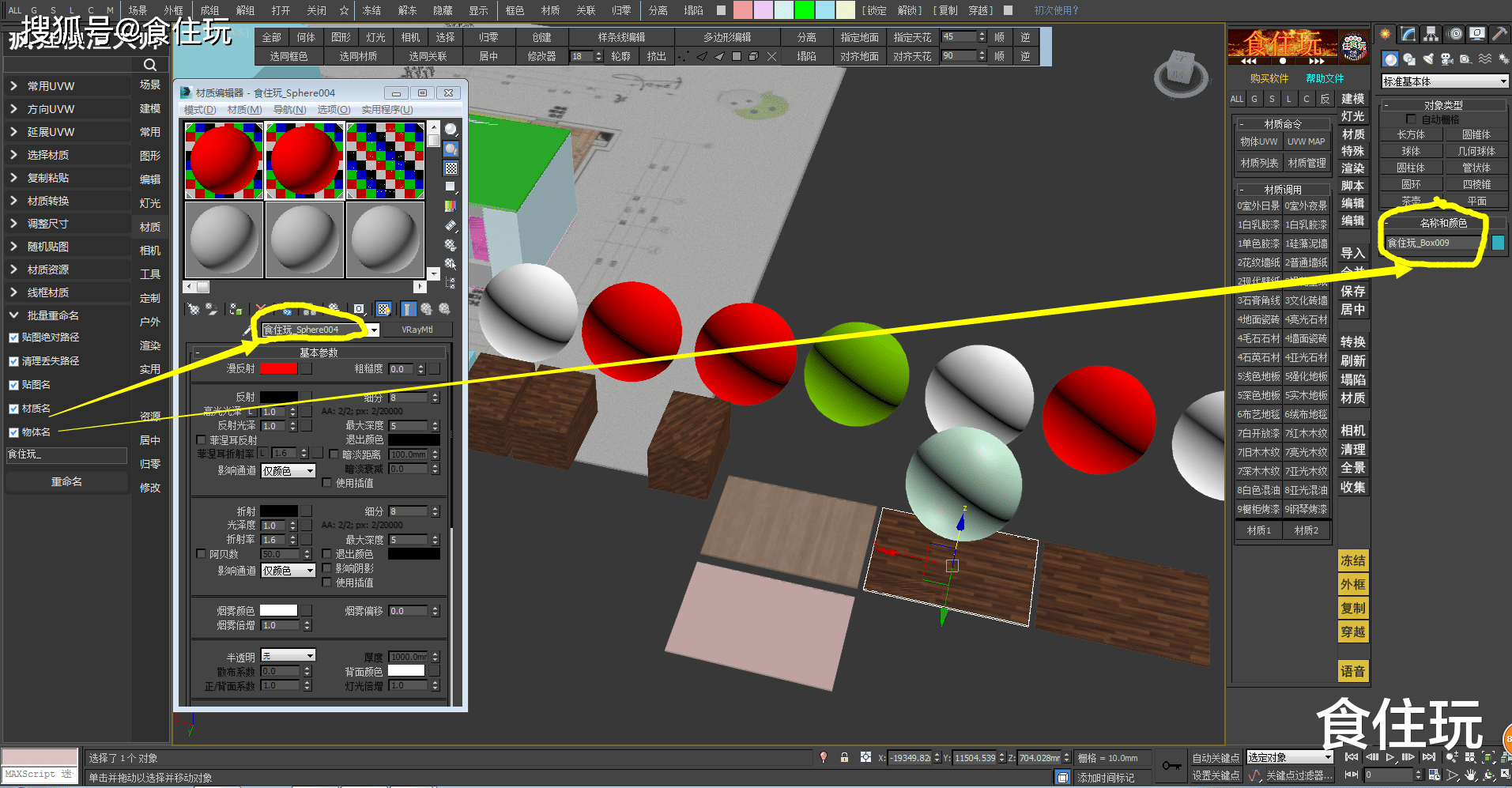
Task: Open the 导航(N) menu
Action: point(289,110)
